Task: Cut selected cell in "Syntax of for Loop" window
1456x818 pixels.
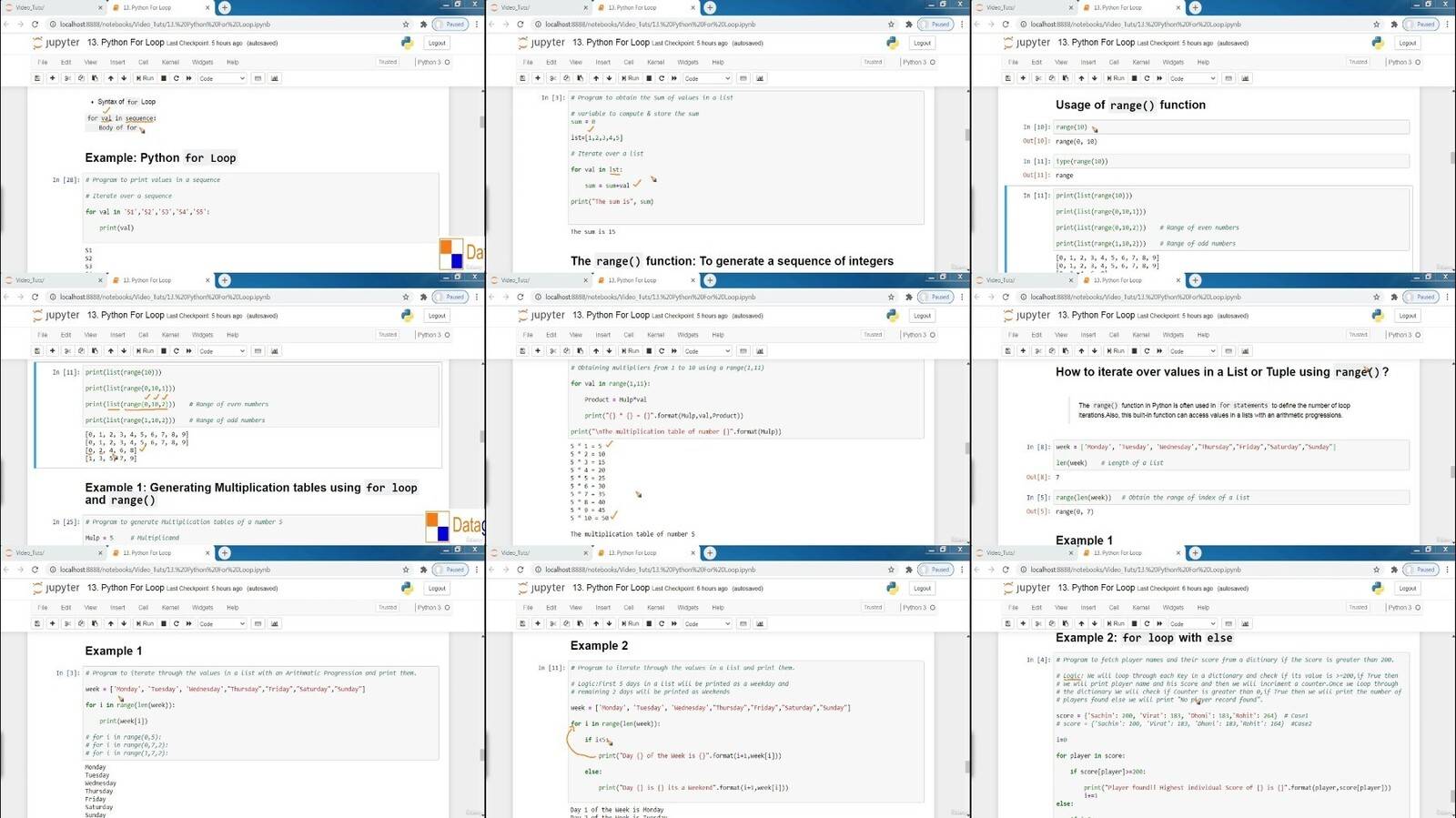Action: pos(66,78)
